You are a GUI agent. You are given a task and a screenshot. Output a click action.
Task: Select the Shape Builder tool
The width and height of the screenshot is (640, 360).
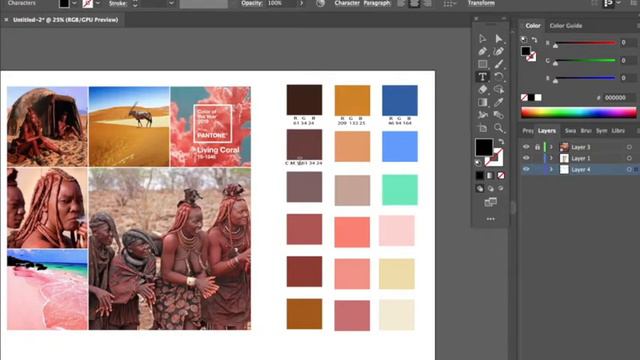click(x=499, y=89)
